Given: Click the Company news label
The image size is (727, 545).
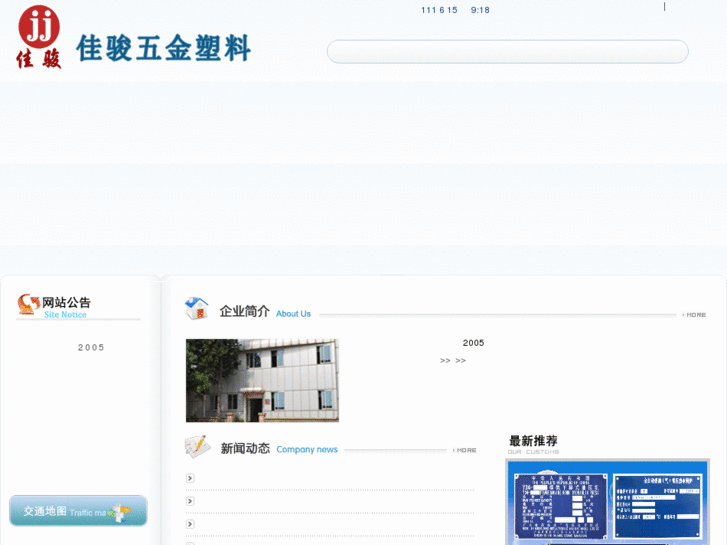Looking at the screenshot, I should pyautogui.click(x=307, y=449).
